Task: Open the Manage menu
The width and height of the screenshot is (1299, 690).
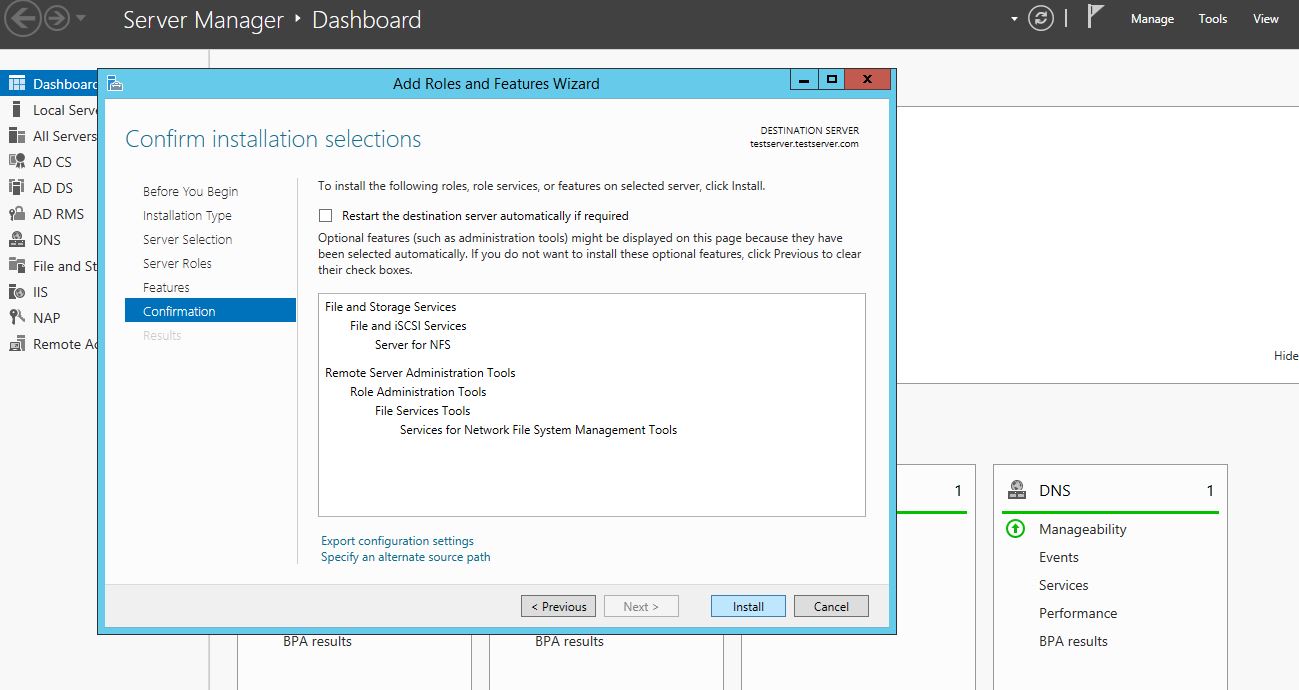Action: pos(1152,19)
